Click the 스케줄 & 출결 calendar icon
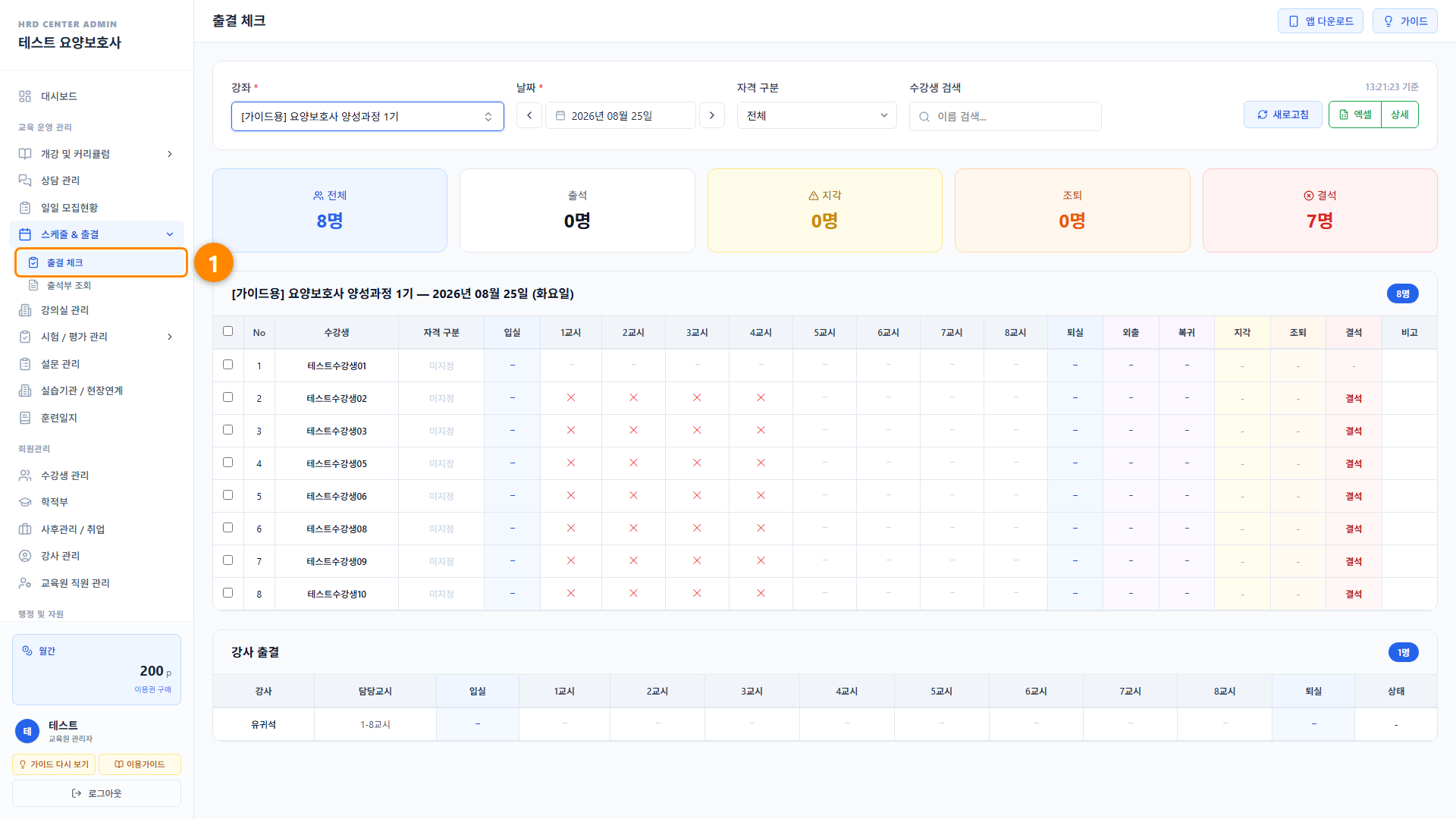Screen dimensions: 1456x819 pyautogui.click(x=25, y=234)
